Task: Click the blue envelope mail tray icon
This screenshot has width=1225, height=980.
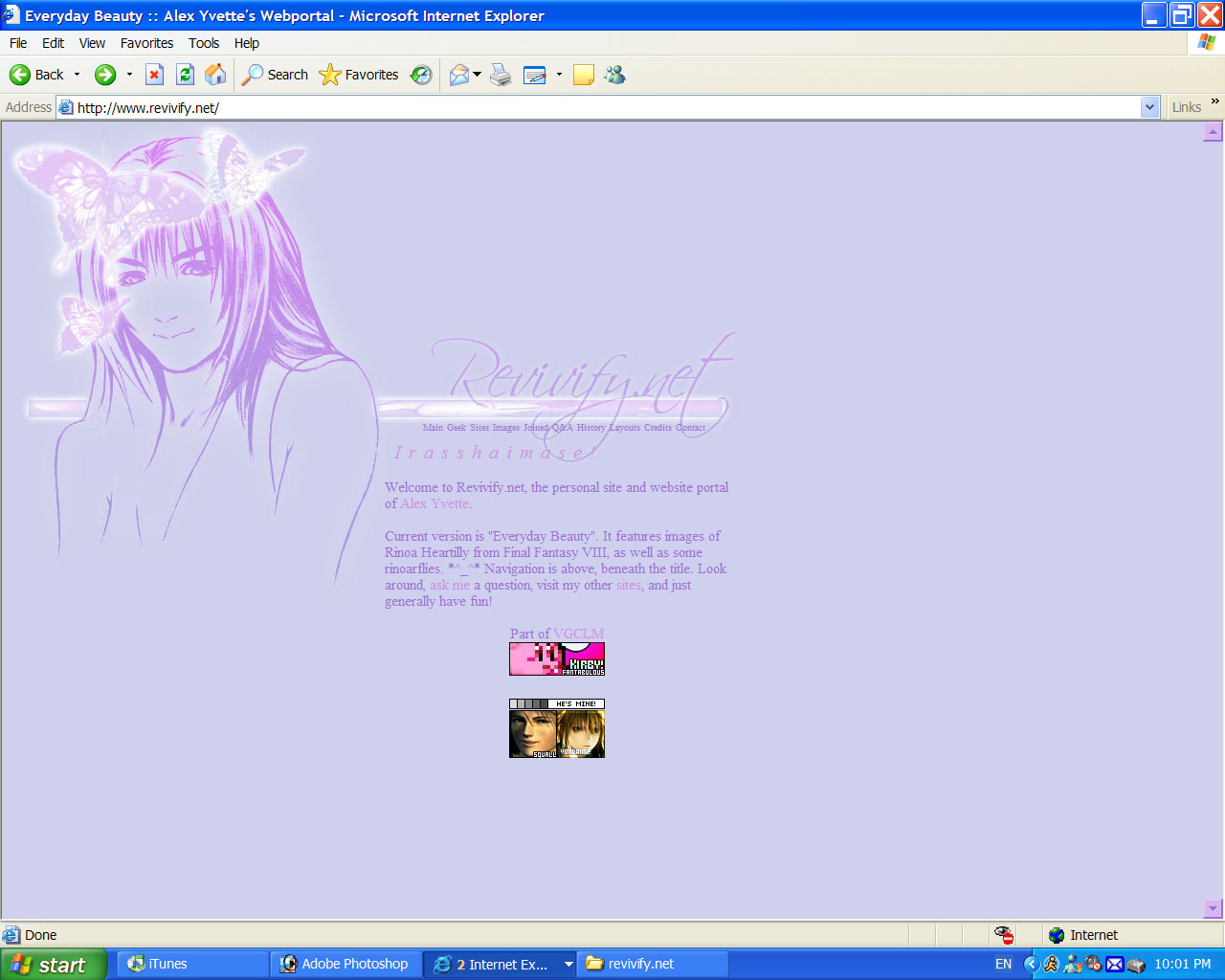Action: [x=1115, y=964]
